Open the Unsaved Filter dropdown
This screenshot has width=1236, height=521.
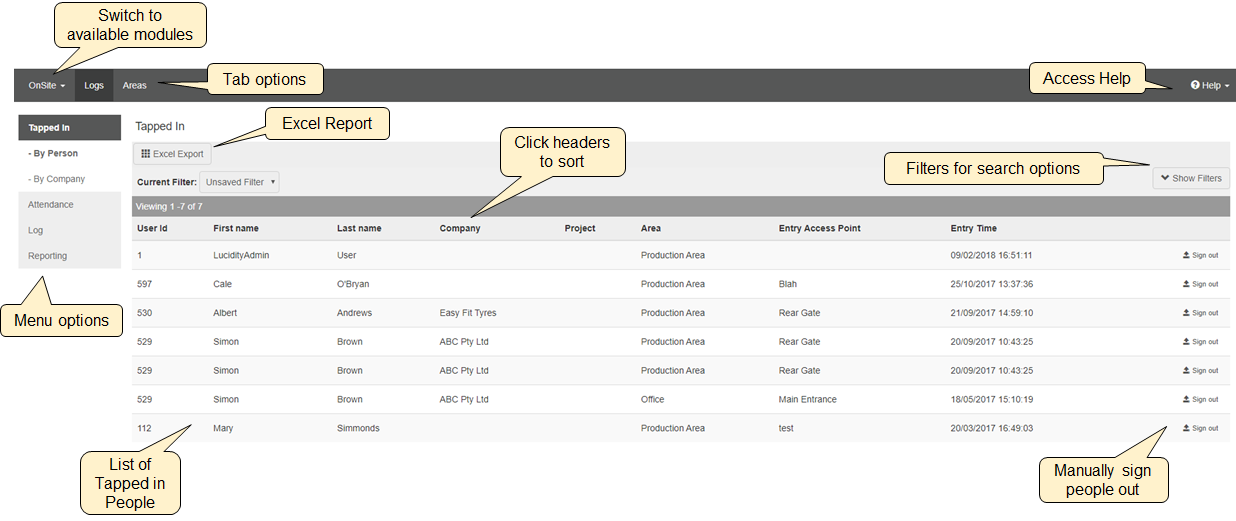click(240, 182)
